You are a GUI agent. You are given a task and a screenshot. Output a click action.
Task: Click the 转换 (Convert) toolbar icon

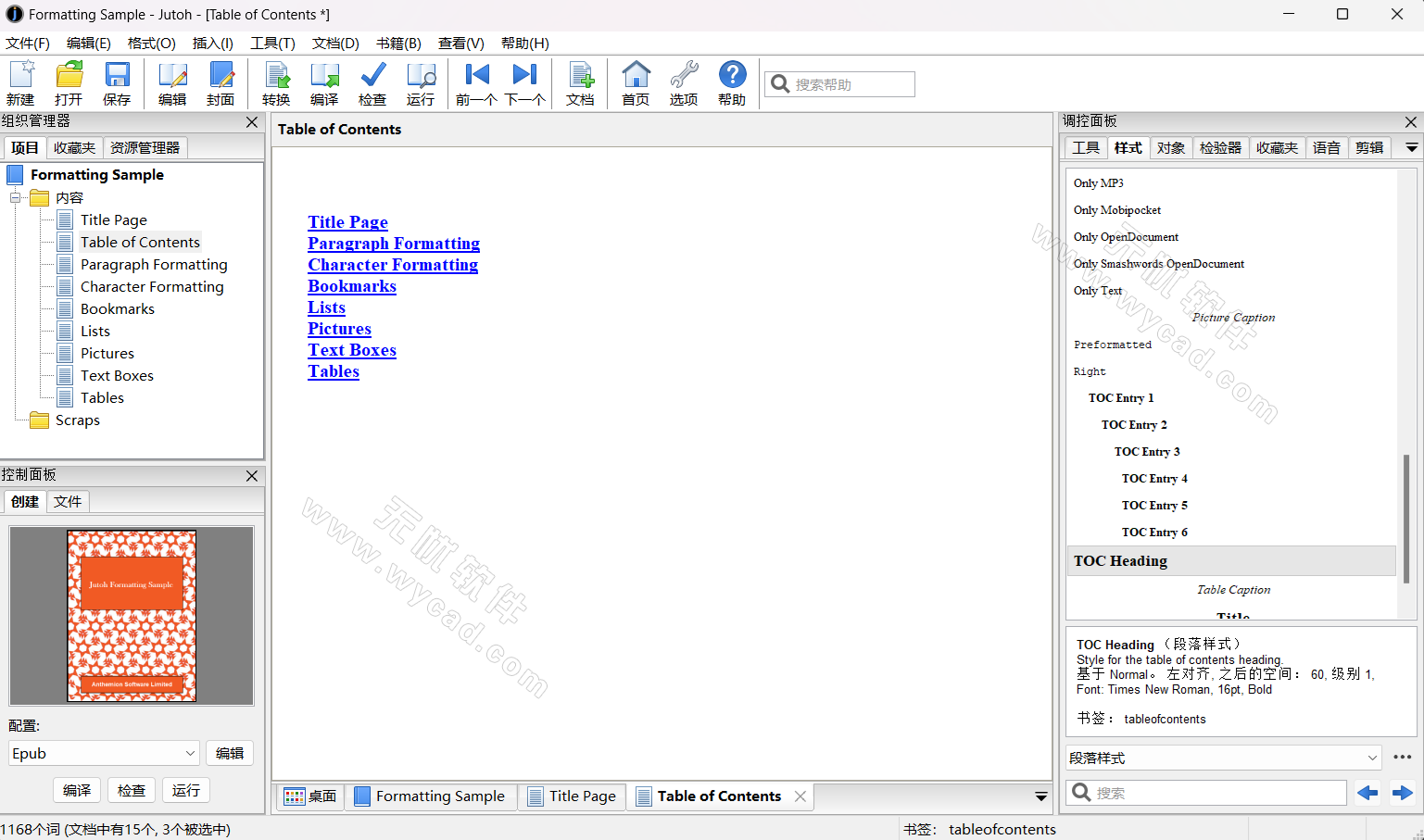(276, 83)
